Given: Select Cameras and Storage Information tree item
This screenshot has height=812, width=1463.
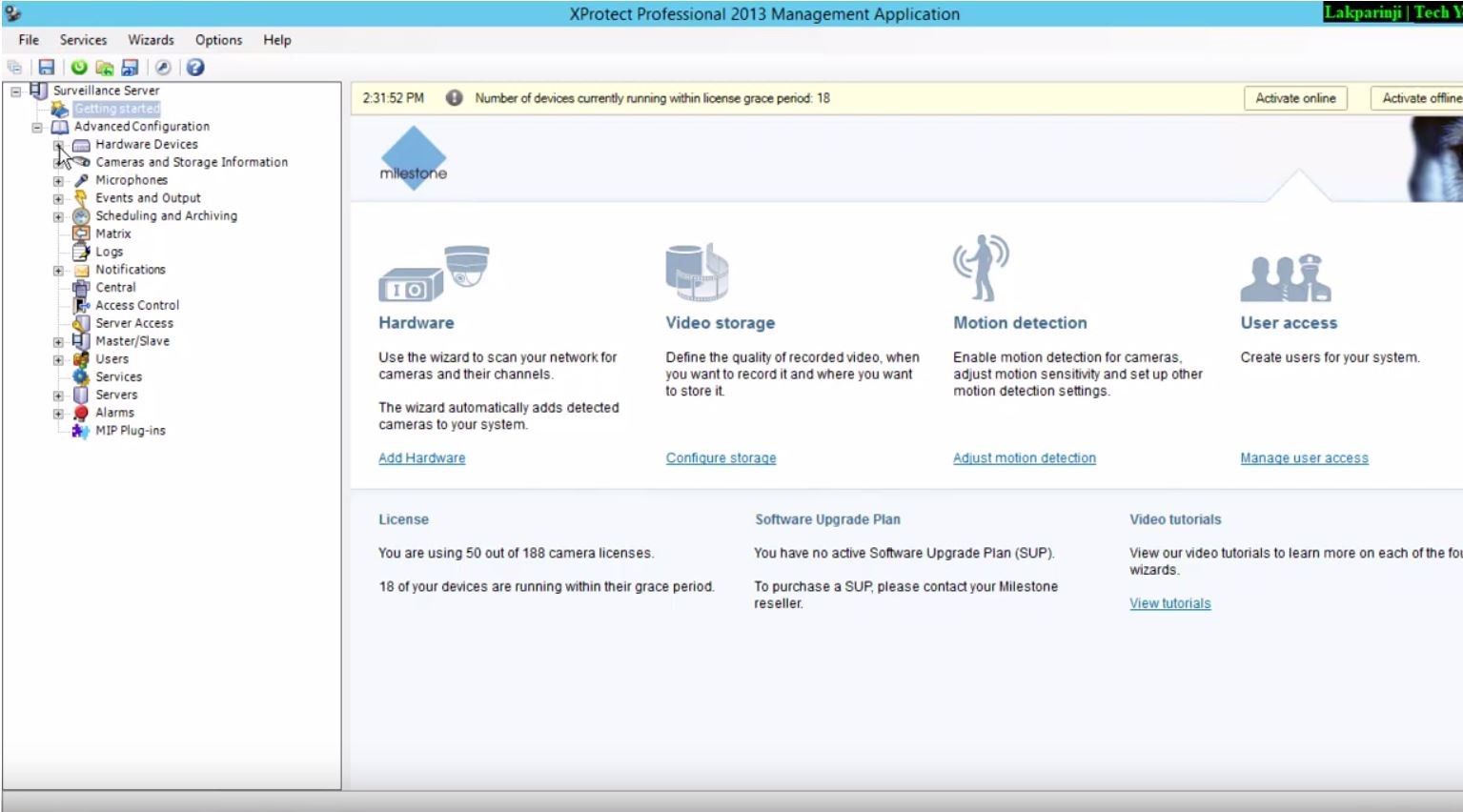Looking at the screenshot, I should click(x=192, y=162).
